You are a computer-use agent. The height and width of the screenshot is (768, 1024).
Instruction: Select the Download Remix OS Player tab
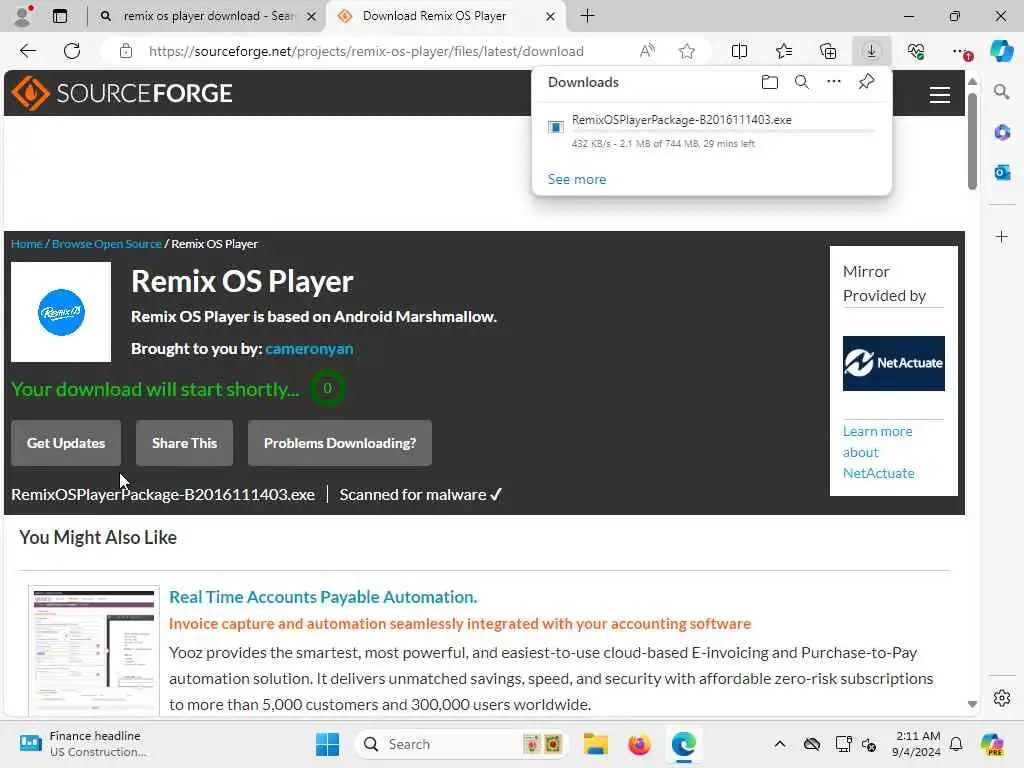pyautogui.click(x=434, y=16)
